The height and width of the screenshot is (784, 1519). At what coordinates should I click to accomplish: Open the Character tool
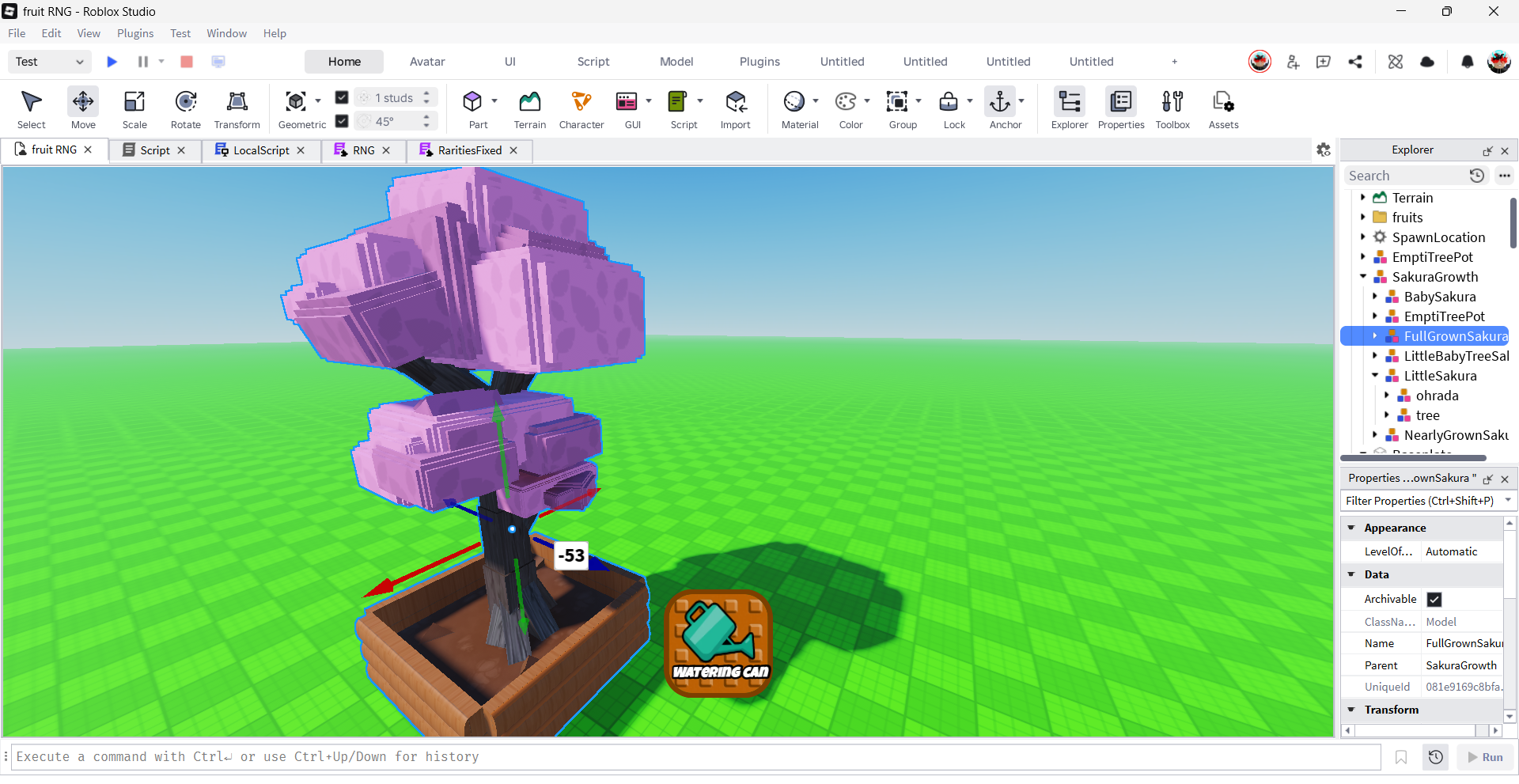(581, 108)
